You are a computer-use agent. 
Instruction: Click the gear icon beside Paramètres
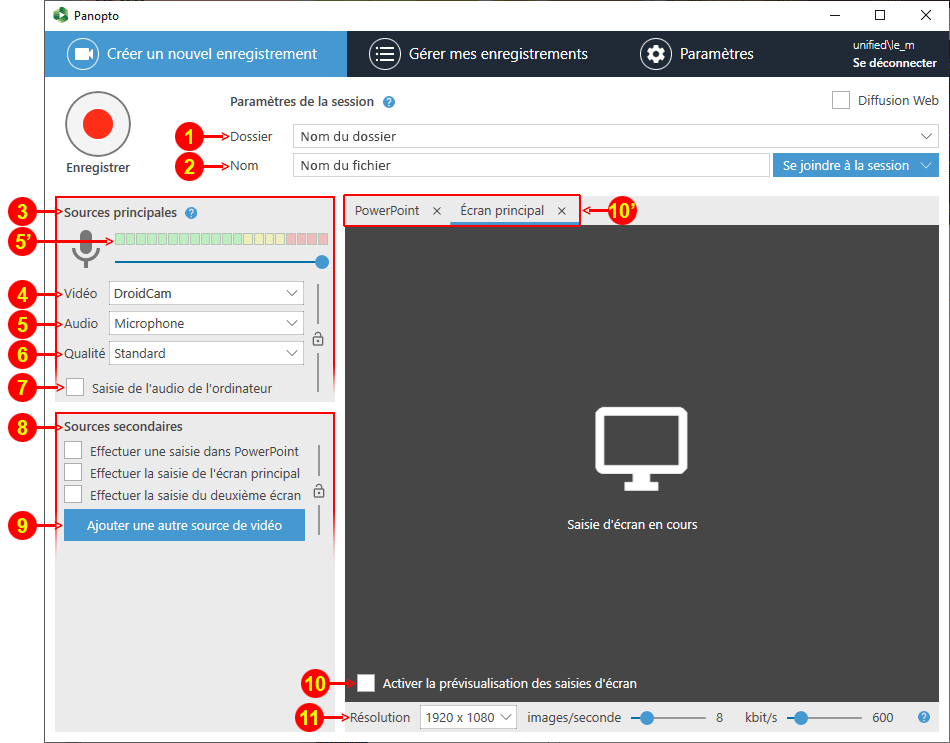tap(656, 54)
